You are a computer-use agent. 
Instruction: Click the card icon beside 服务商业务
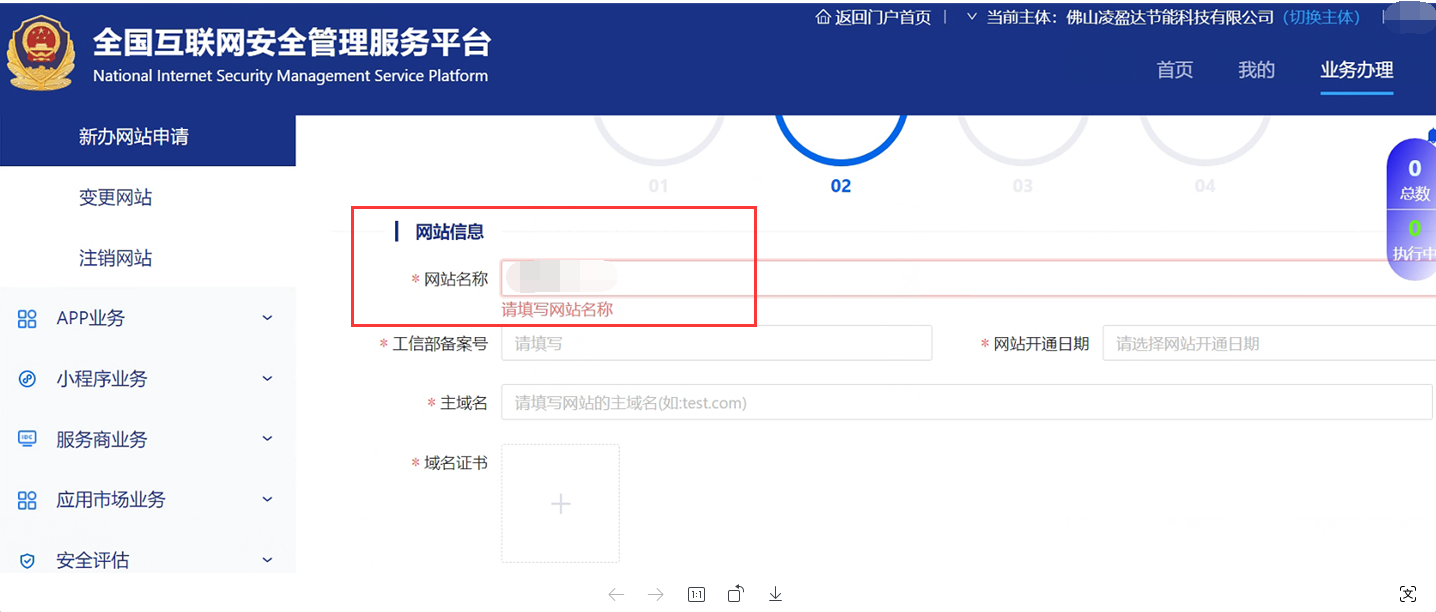(x=27, y=438)
